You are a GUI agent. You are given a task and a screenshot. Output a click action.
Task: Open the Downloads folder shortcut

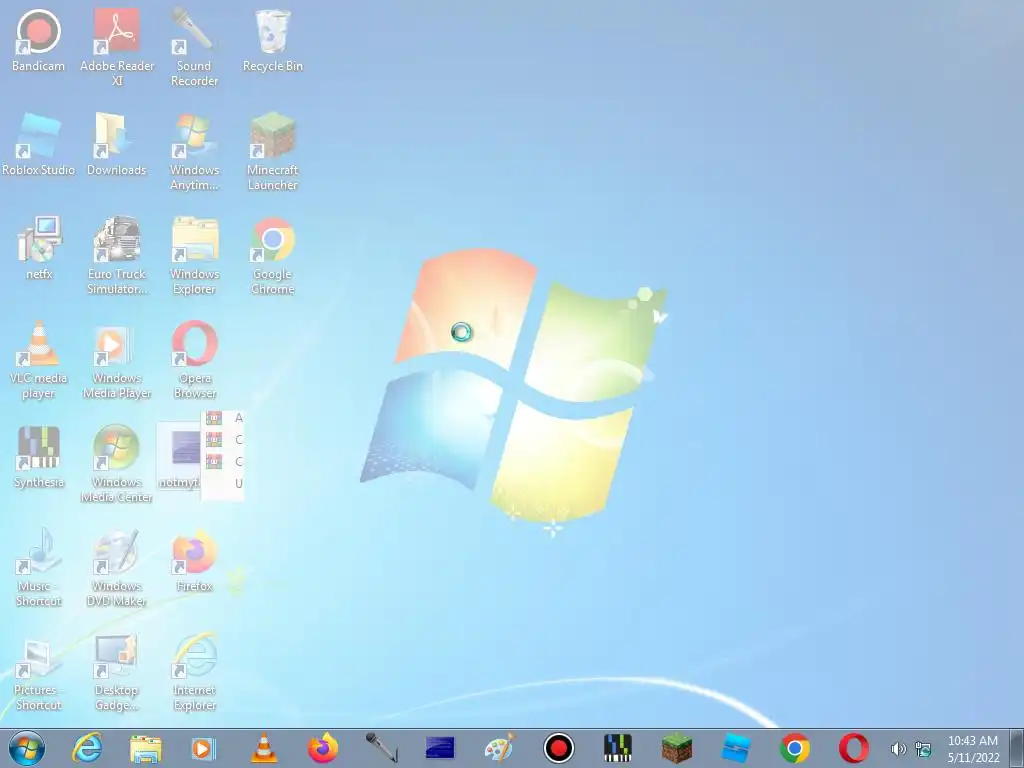pos(117,144)
